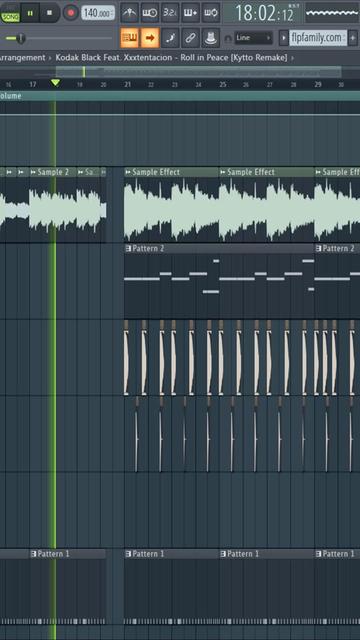Open the Line snap dropdown
The height and width of the screenshot is (640, 360).
tap(253, 38)
